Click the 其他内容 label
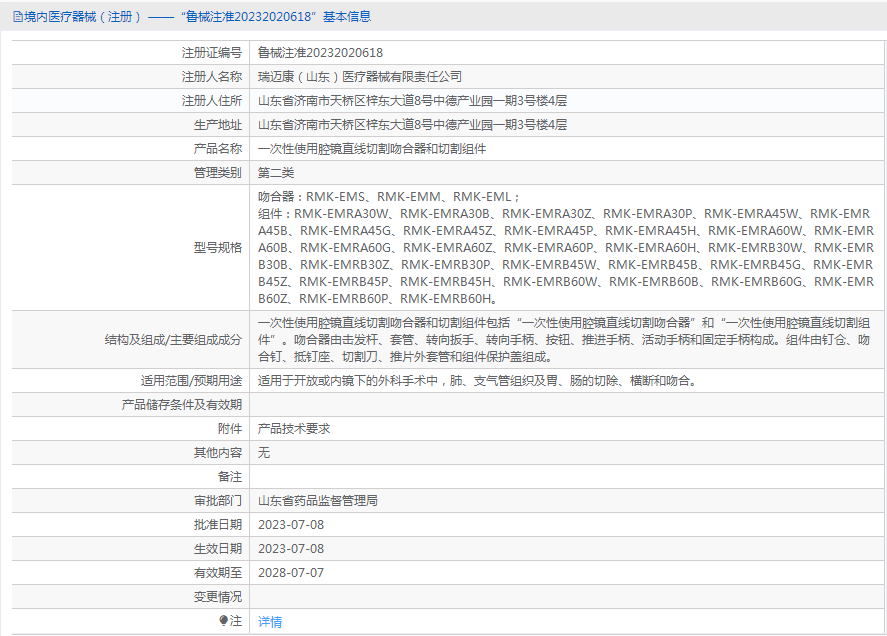This screenshot has width=887, height=636. tap(218, 452)
